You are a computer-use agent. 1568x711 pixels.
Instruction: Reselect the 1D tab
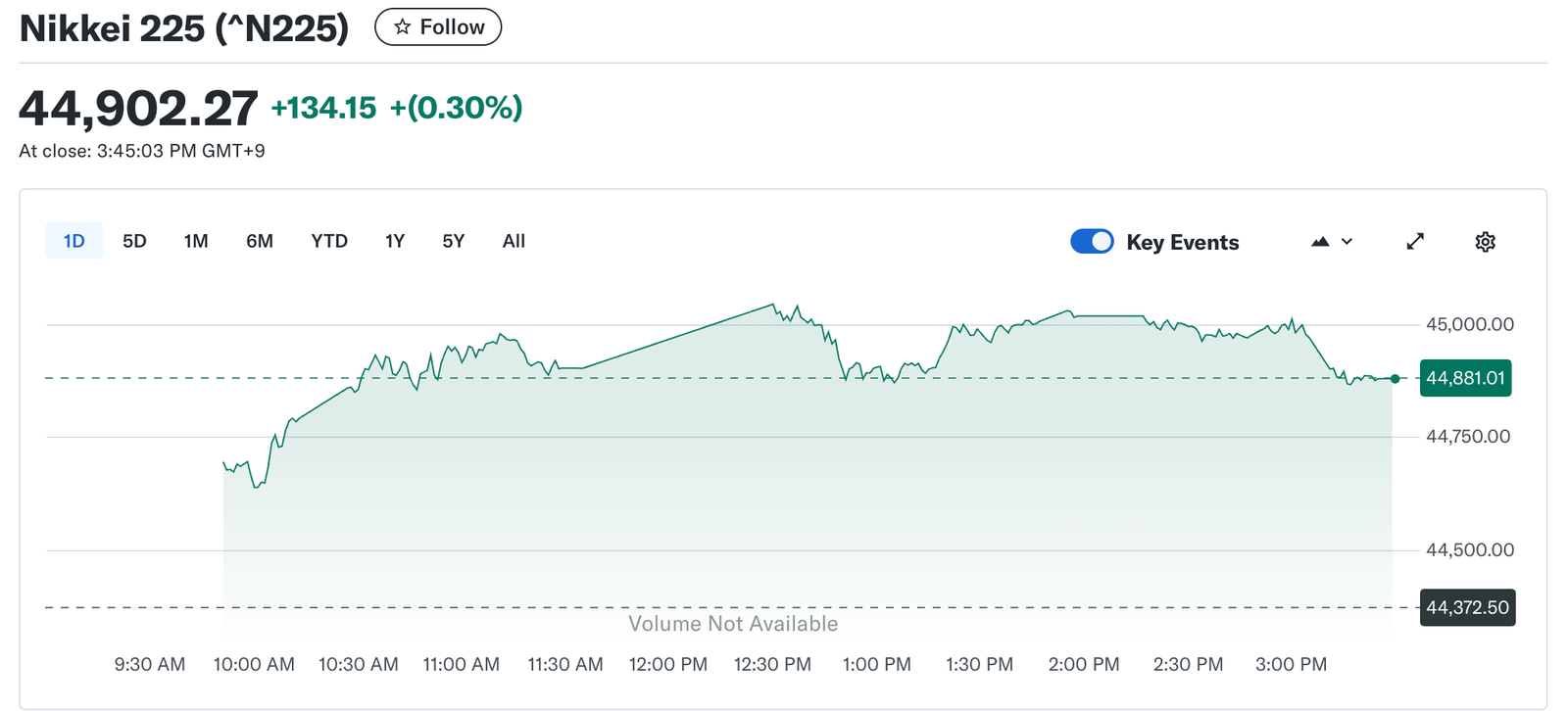click(x=73, y=240)
